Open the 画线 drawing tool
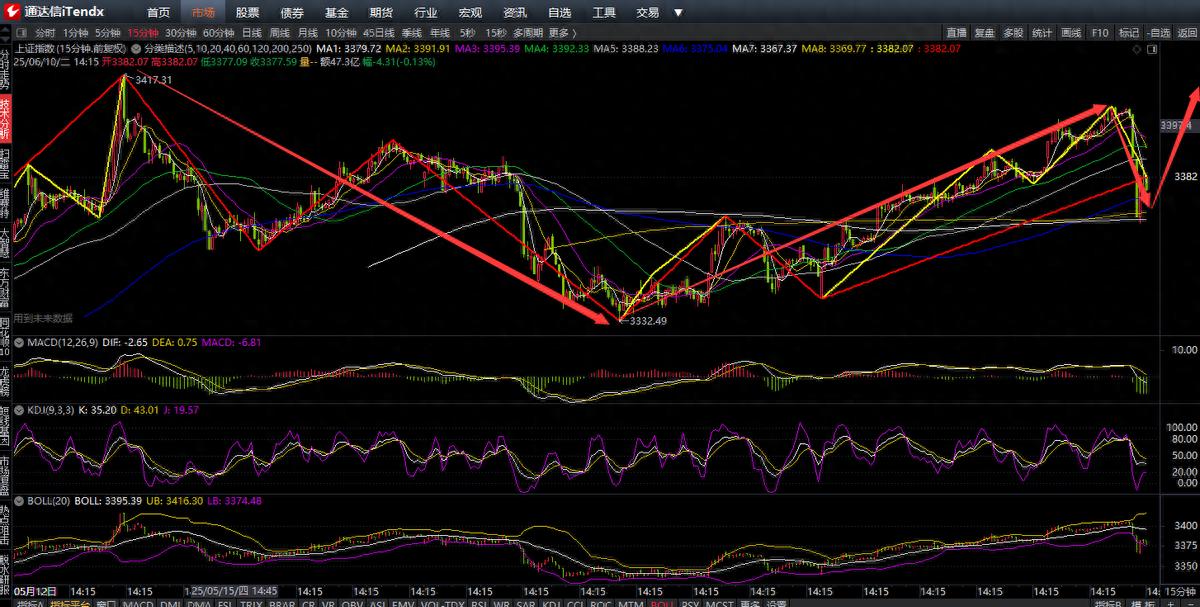The image size is (1200, 607). tap(1070, 33)
